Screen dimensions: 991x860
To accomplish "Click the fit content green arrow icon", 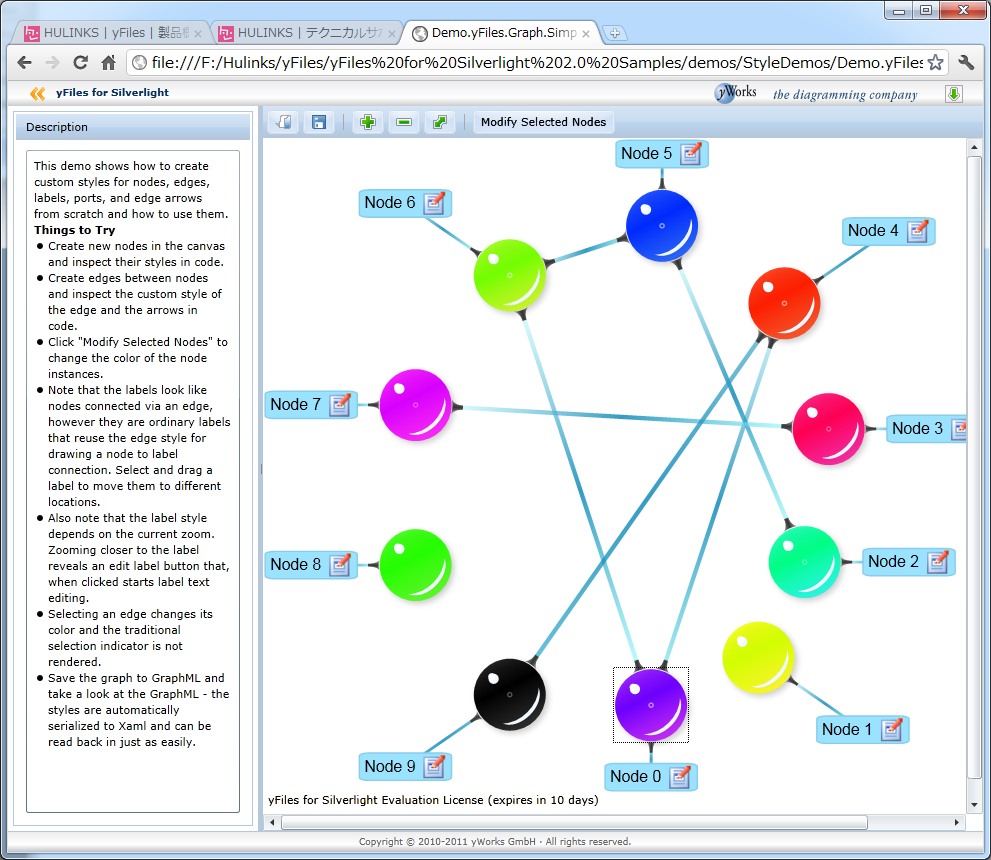I will tap(440, 122).
